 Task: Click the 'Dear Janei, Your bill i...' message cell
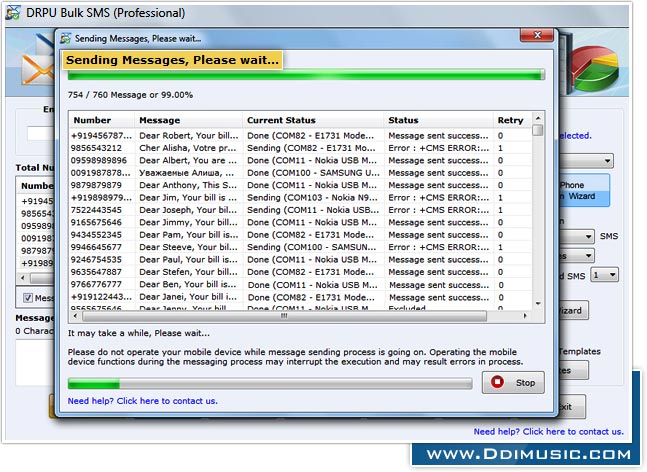coord(188,297)
